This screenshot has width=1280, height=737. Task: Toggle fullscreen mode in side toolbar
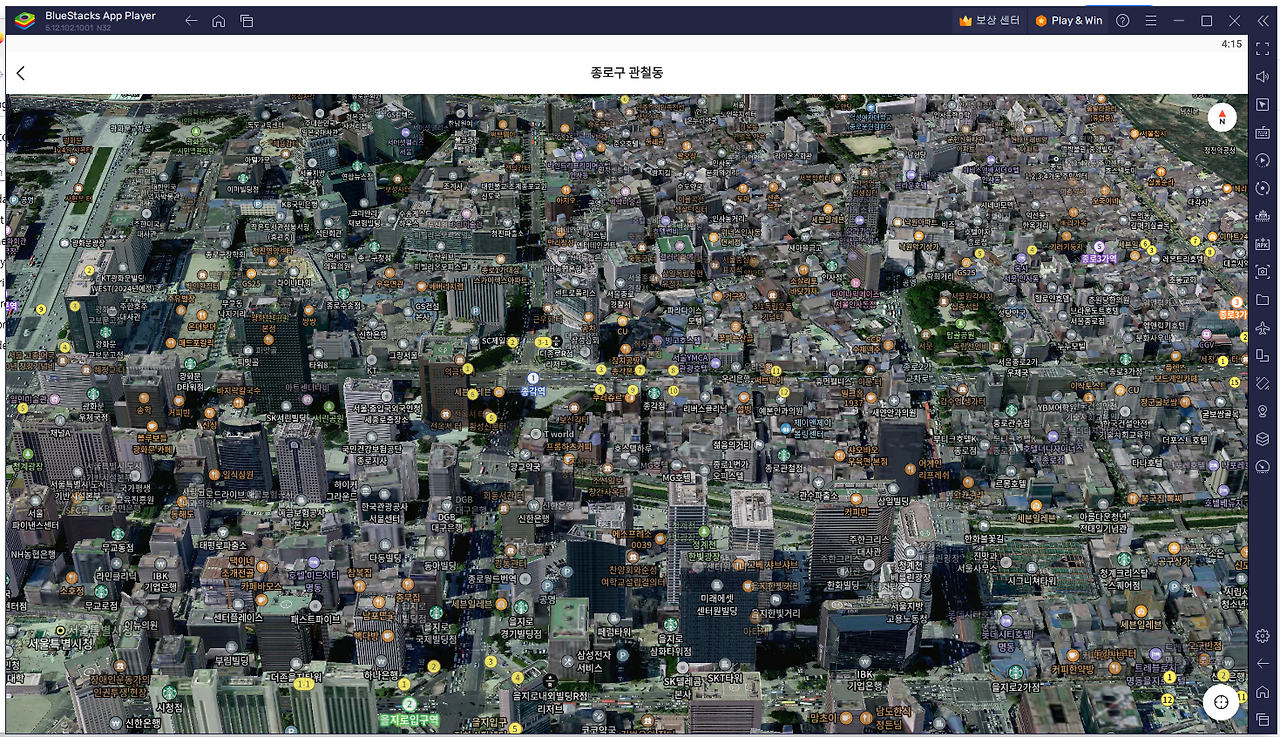coord(1263,50)
